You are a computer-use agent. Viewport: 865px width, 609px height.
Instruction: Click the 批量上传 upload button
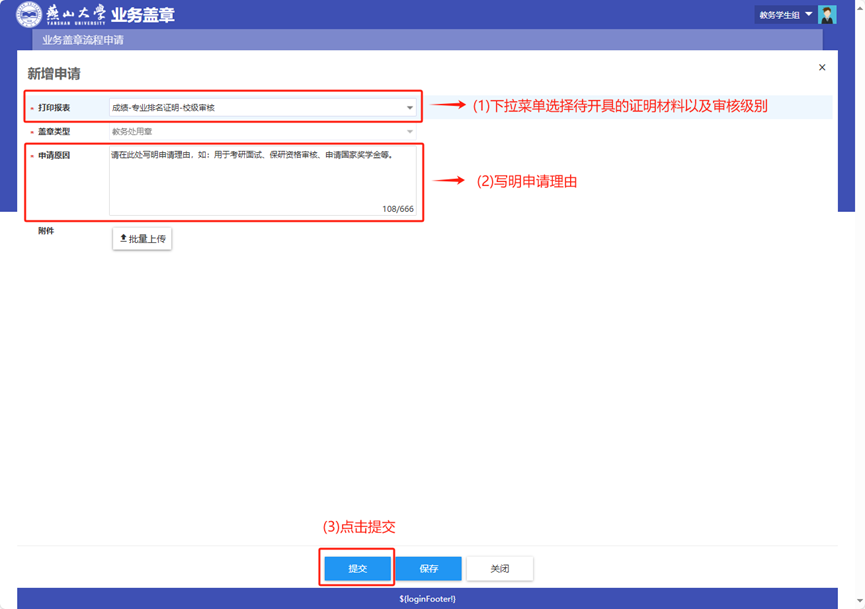tap(142, 239)
